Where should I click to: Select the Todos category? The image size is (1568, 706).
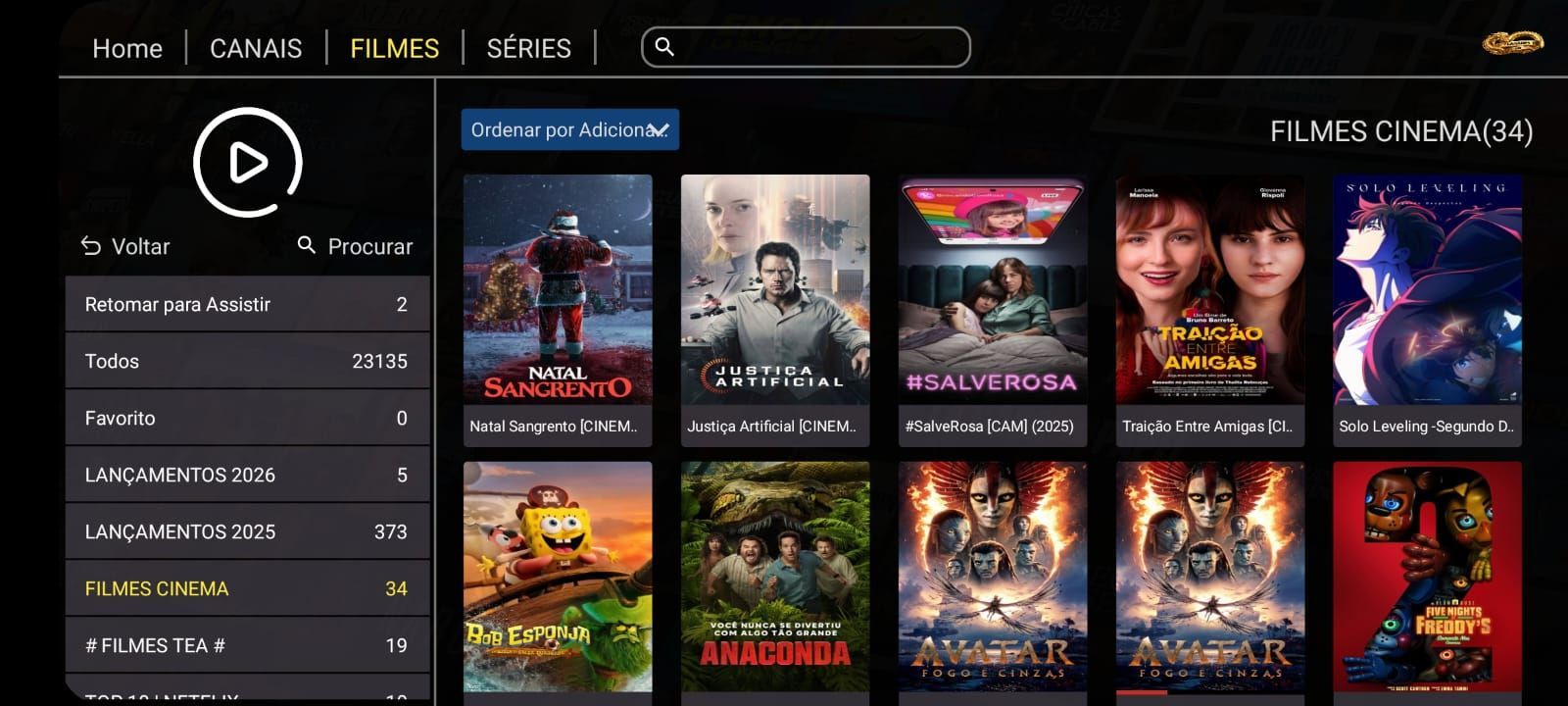[248, 361]
